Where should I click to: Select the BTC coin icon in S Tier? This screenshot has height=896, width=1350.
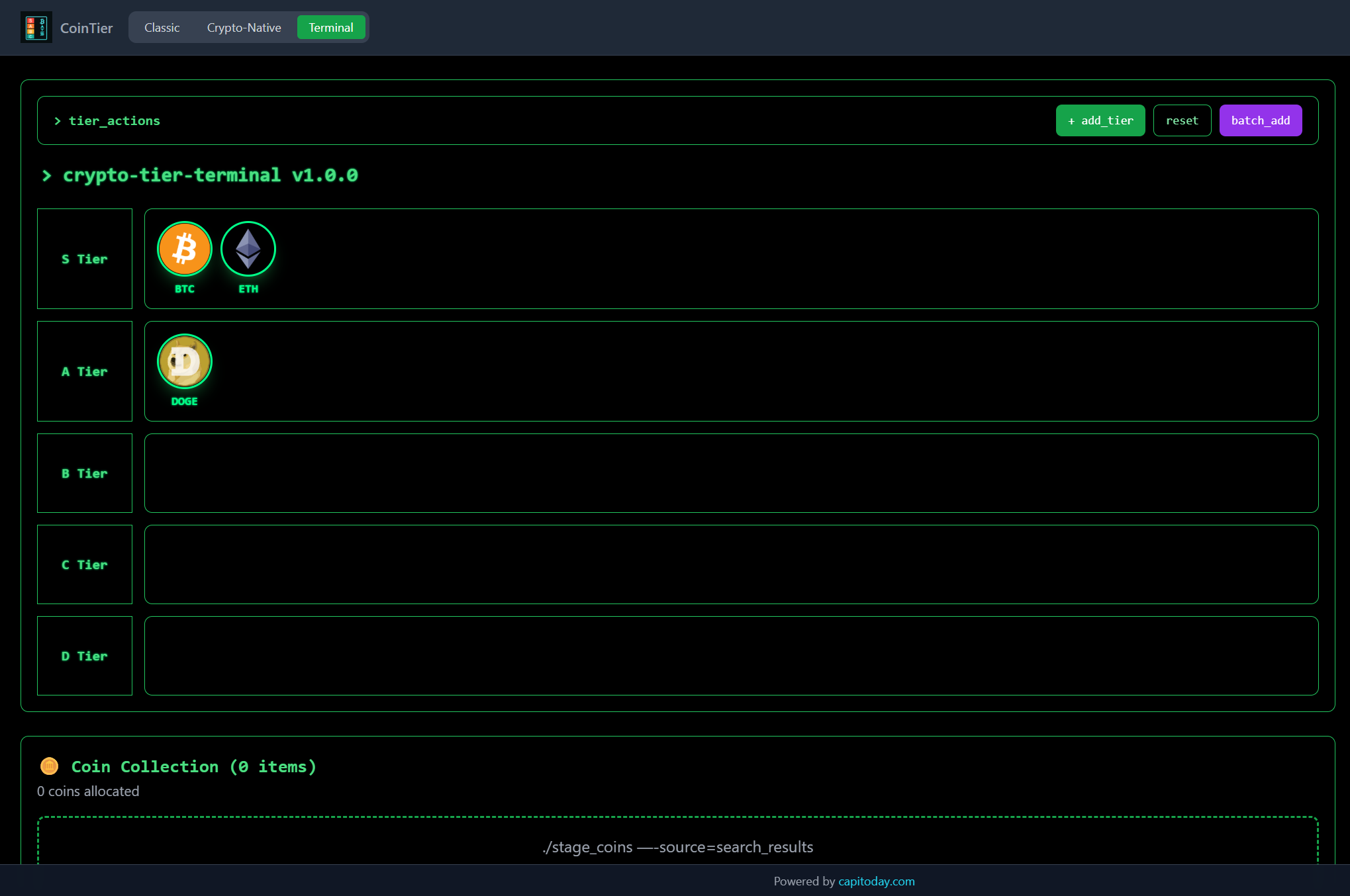tap(184, 249)
